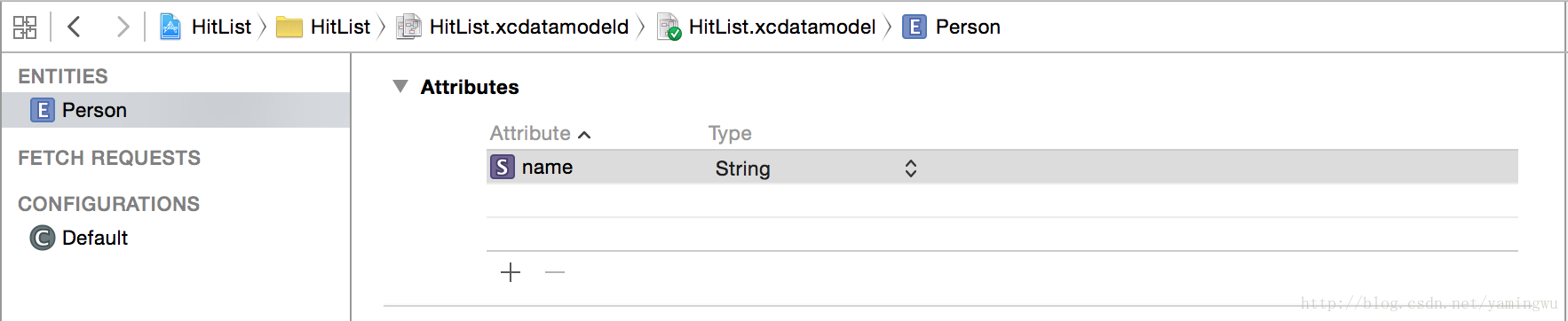Select the name attribute row
This screenshot has height=321, width=1568.
pos(1002,167)
